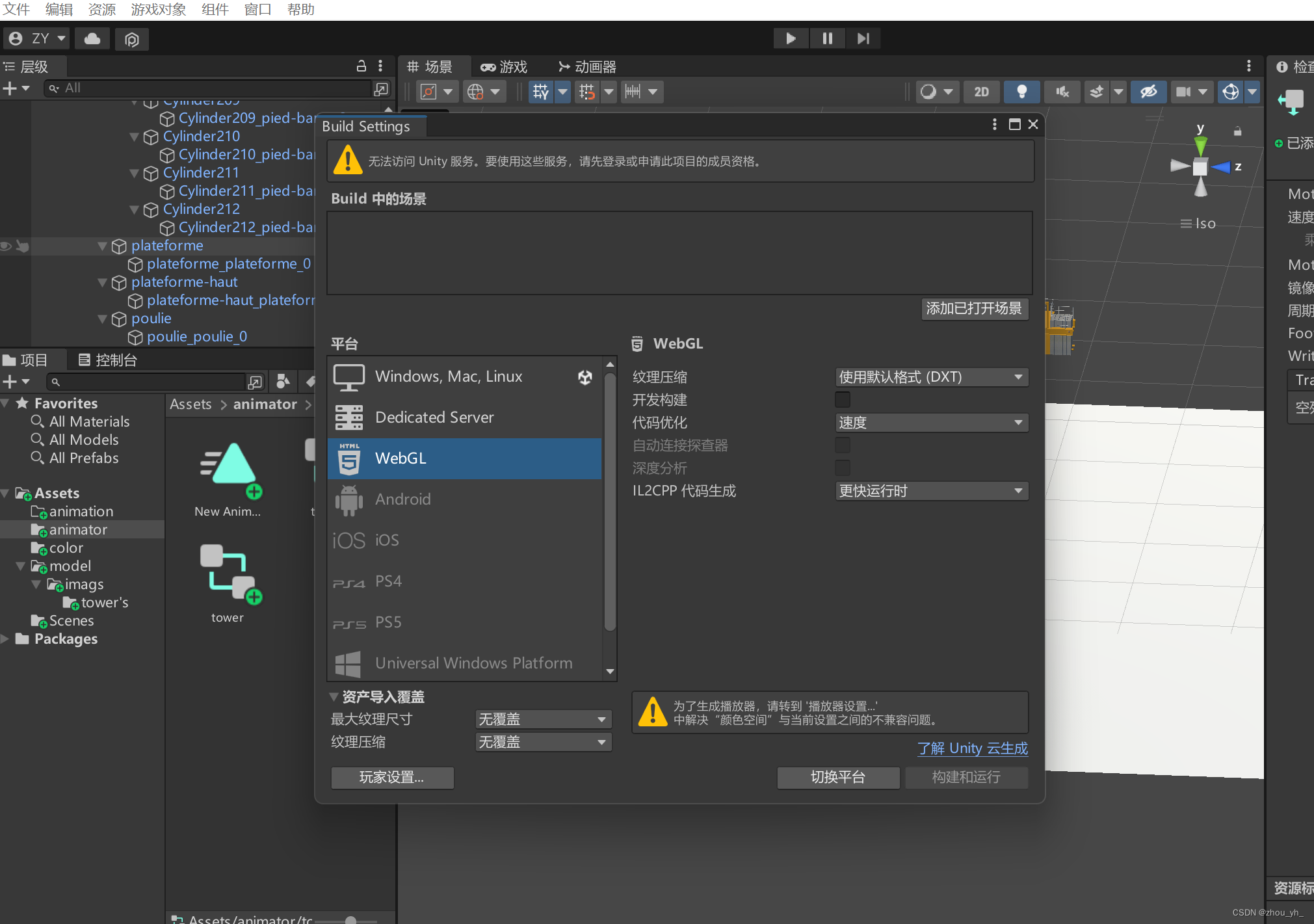1314x924 pixels.
Task: Open the 了解 Unity 云生成 link
Action: tap(972, 748)
